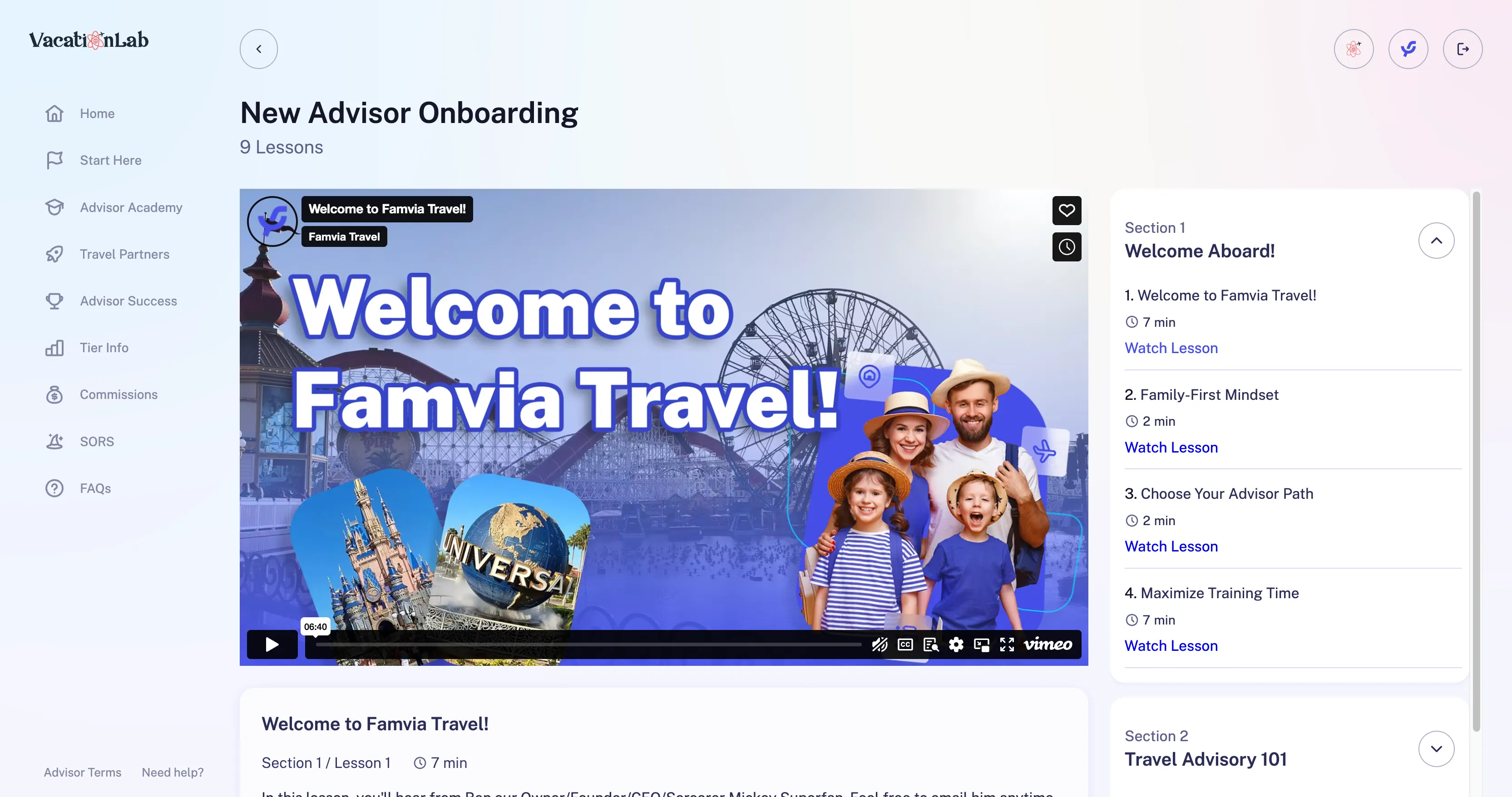Open the Advisor Terms link
The width and height of the screenshot is (1512, 797).
coord(82,772)
